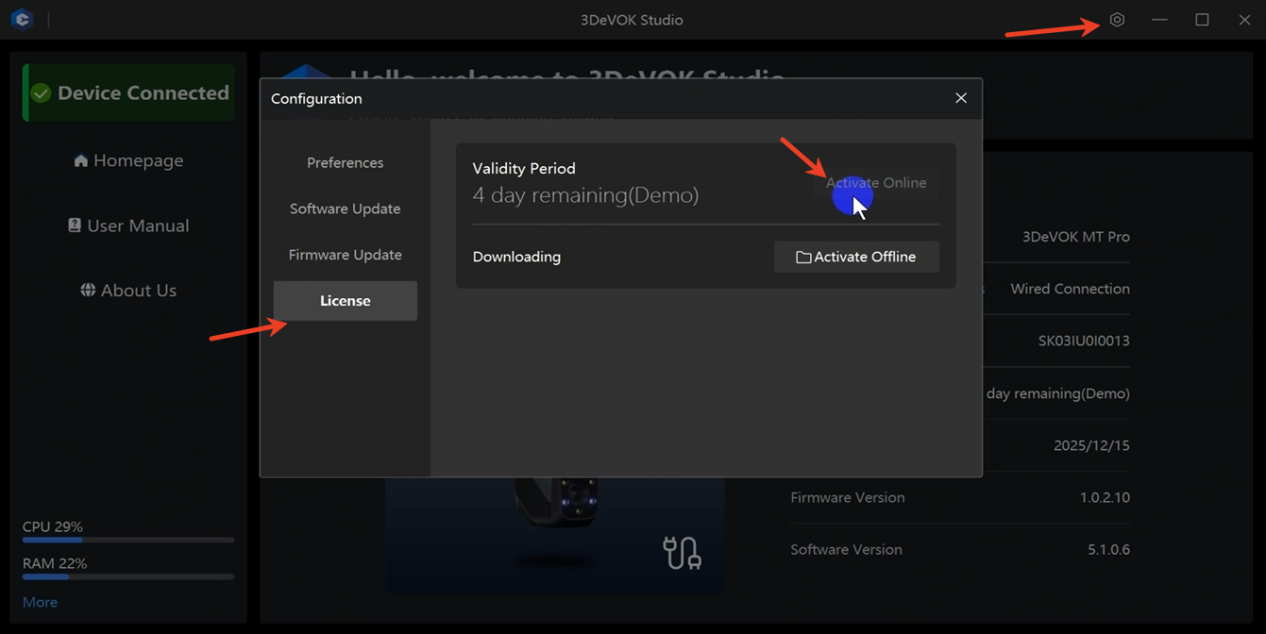Viewport: 1266px width, 634px height.
Task: Click RAM 22% label
Action: coord(54,564)
